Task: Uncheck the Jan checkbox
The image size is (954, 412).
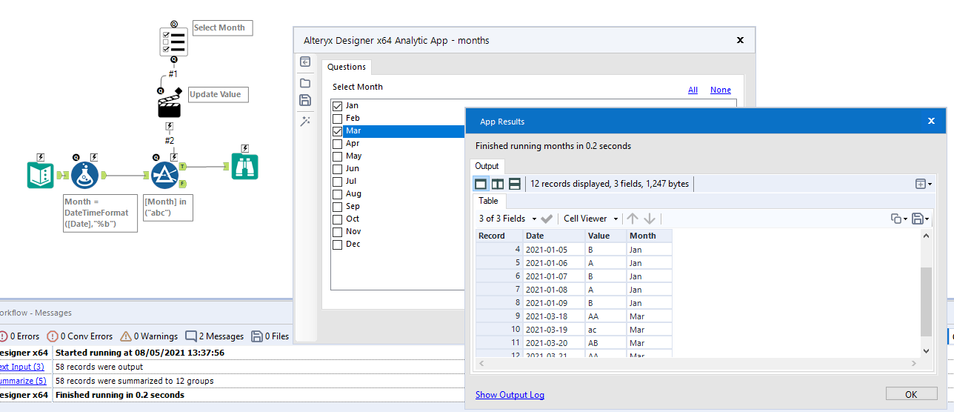Action: 338,106
